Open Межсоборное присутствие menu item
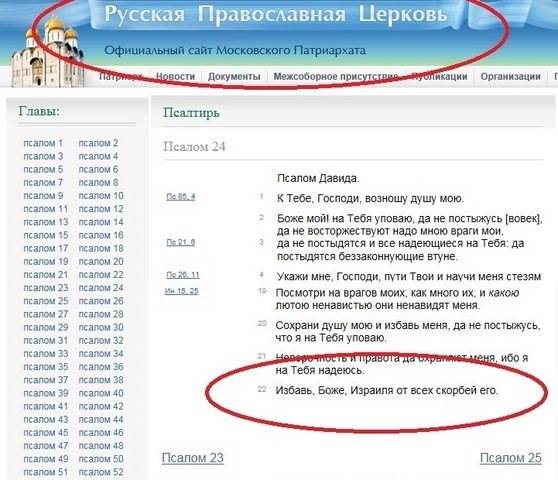Viewport: 558px width, 480px height. (336, 77)
